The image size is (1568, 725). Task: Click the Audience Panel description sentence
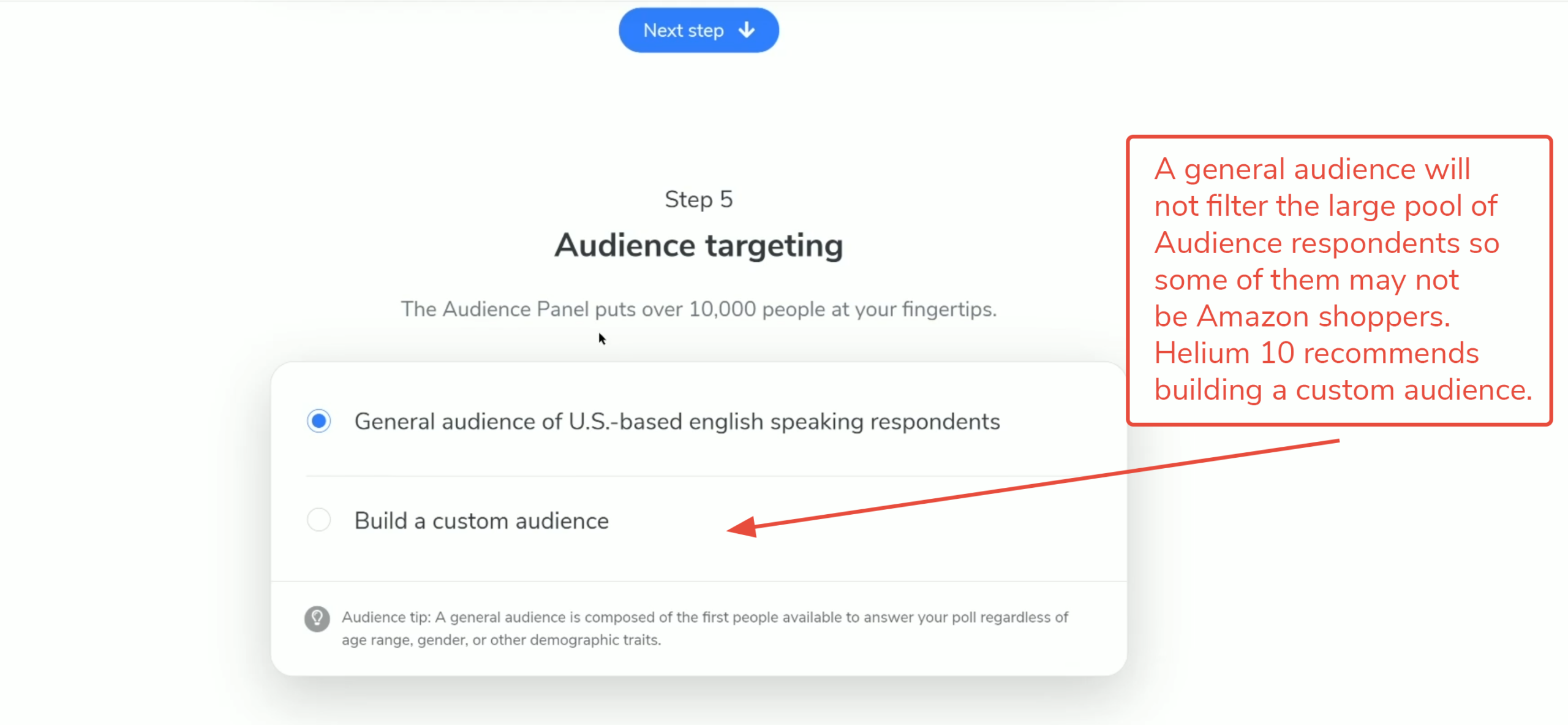698,309
